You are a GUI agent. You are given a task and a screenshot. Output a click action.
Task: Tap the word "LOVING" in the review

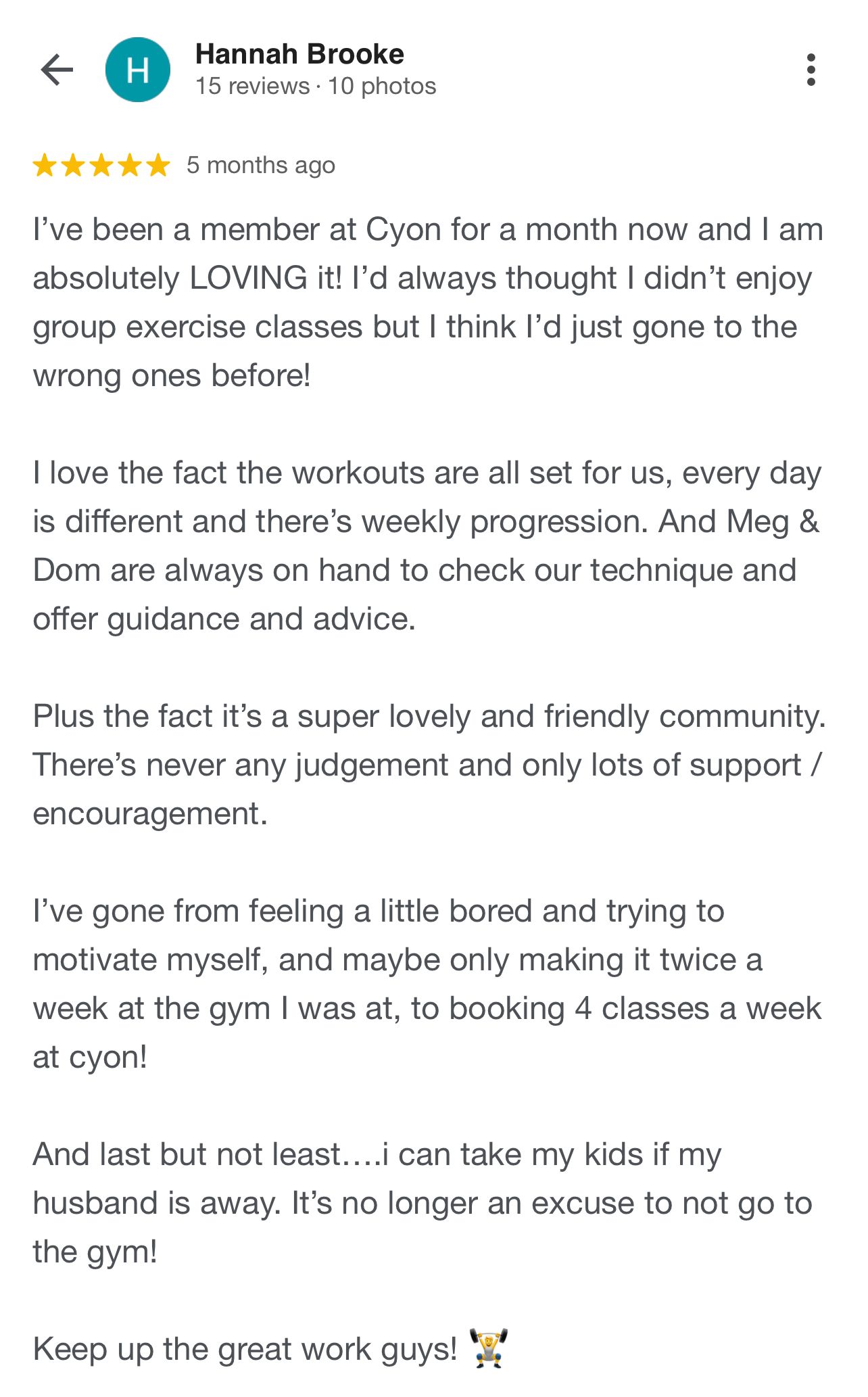point(248,279)
